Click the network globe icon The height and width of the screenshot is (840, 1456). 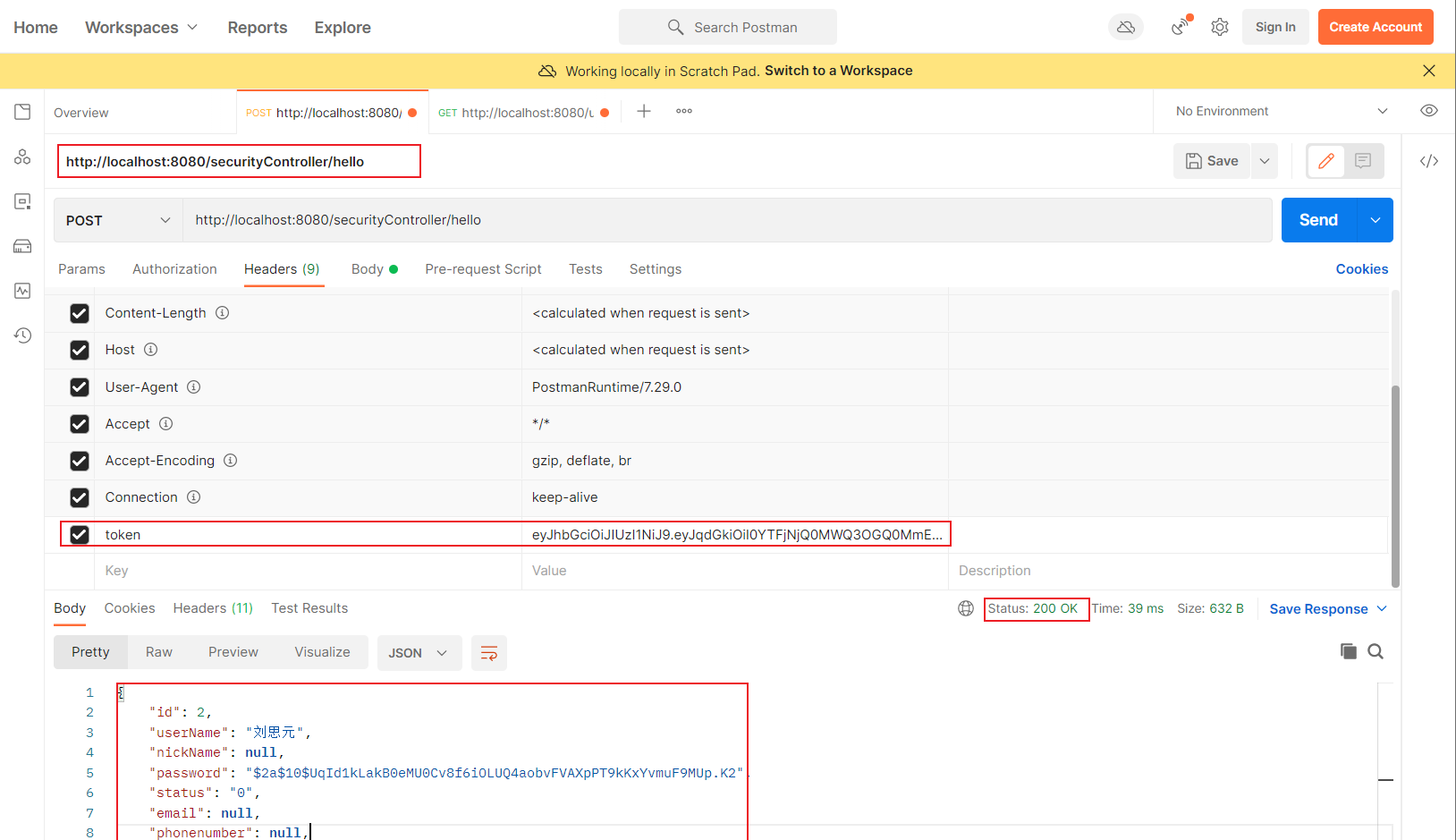coord(966,608)
